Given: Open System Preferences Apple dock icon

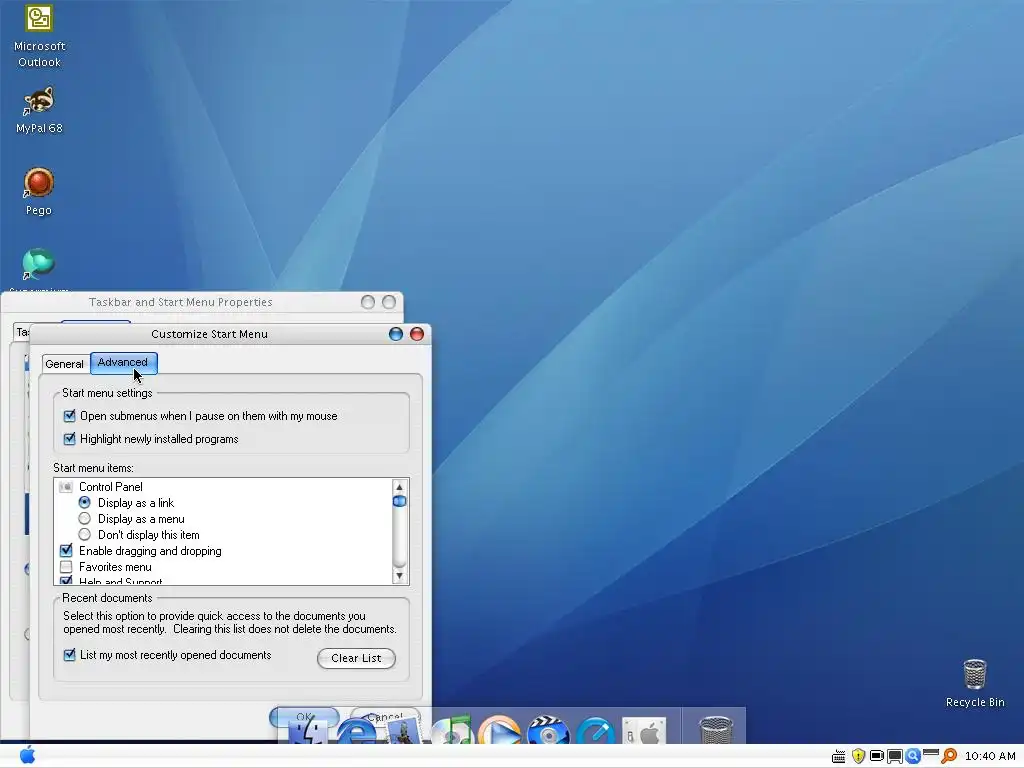Looking at the screenshot, I should coord(644,731).
